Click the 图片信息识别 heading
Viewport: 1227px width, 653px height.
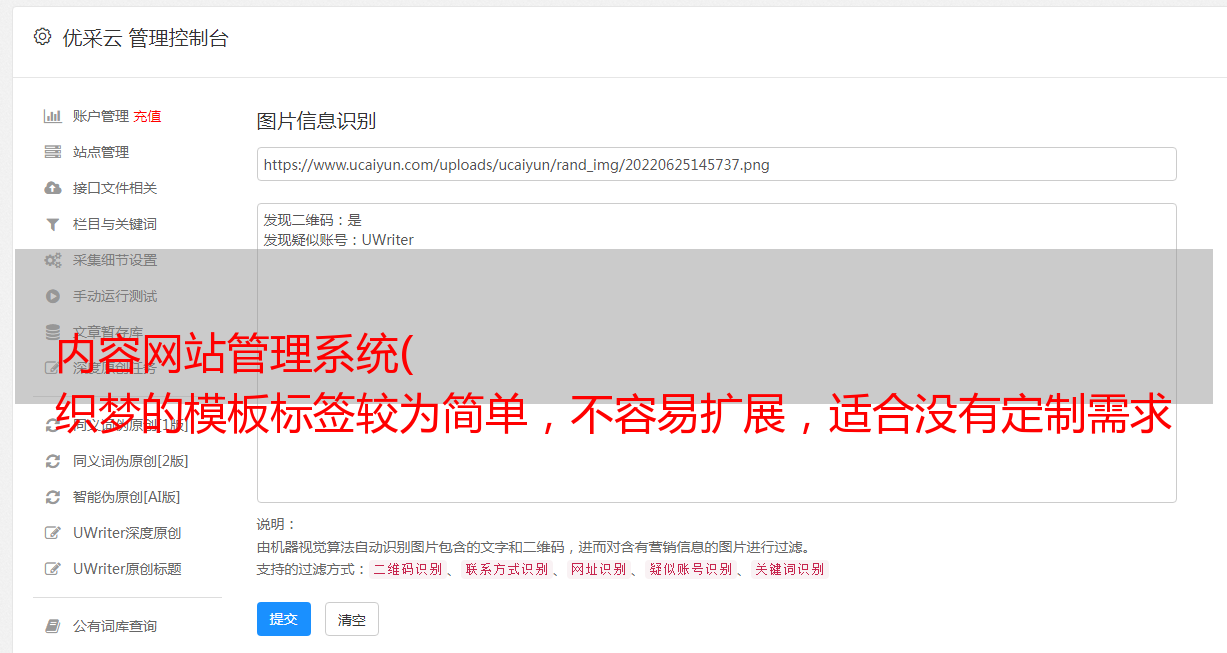[316, 121]
